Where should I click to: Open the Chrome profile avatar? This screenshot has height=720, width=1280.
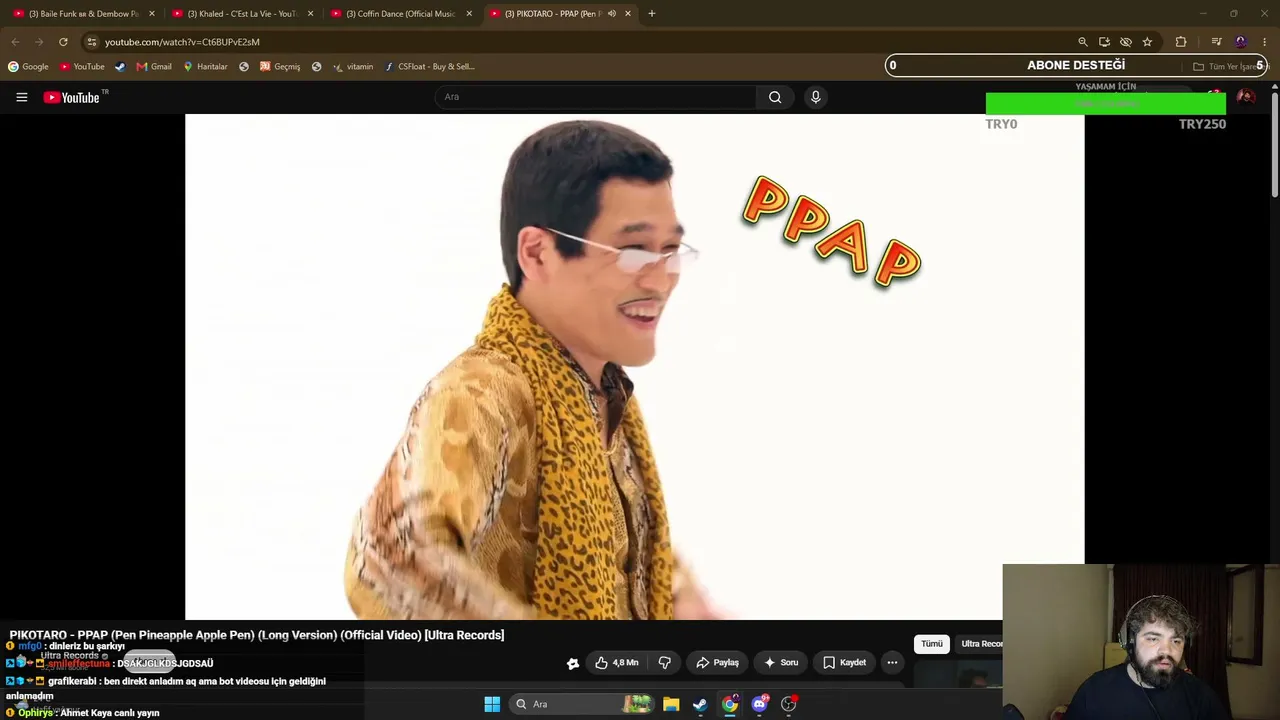(x=1241, y=42)
